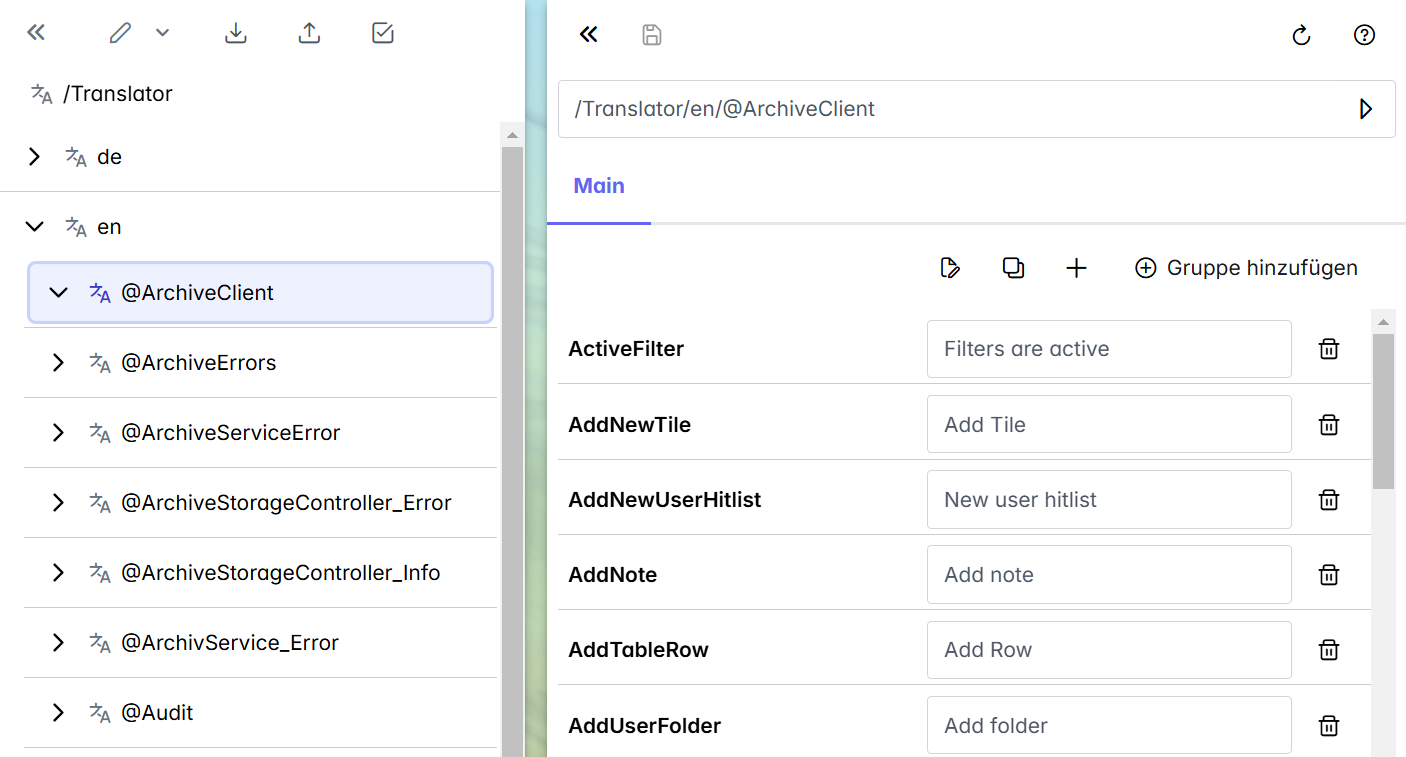
Task: Click the refresh icon at top right
Action: 1301,35
